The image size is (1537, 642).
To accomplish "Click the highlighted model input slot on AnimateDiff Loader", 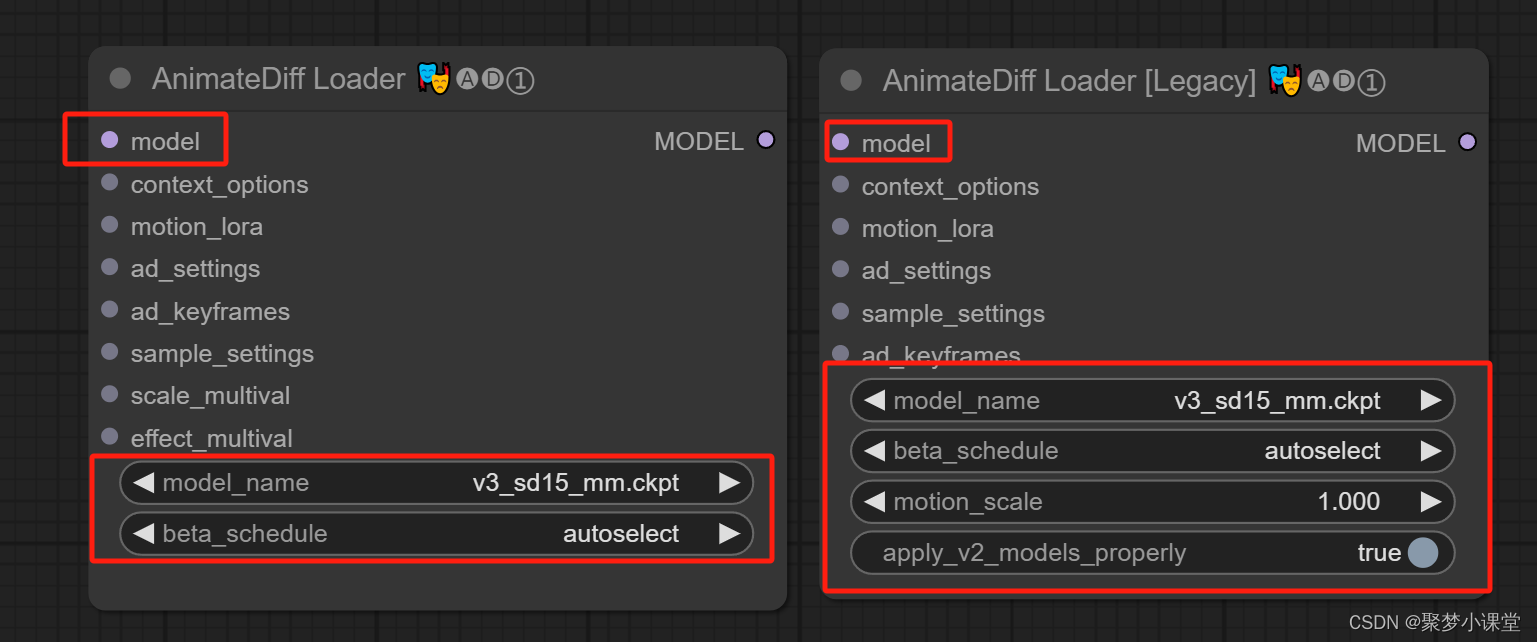I will click(x=110, y=140).
